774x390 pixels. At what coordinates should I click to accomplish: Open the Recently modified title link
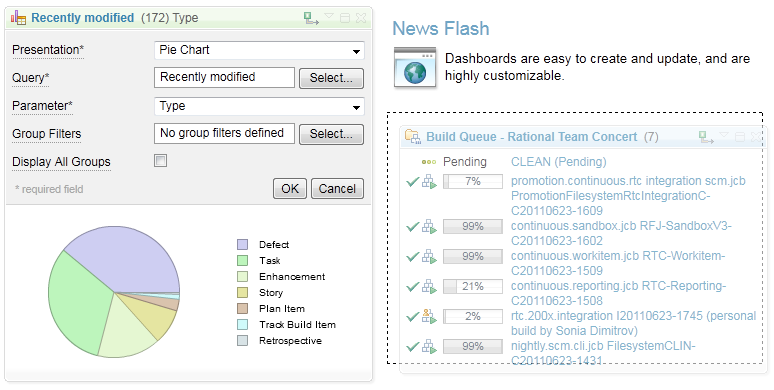(x=82, y=18)
